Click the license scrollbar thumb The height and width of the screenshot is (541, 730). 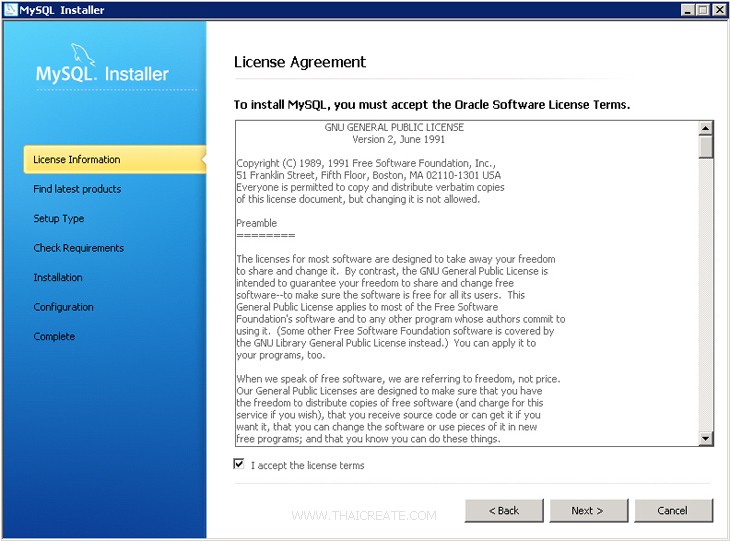[706, 147]
